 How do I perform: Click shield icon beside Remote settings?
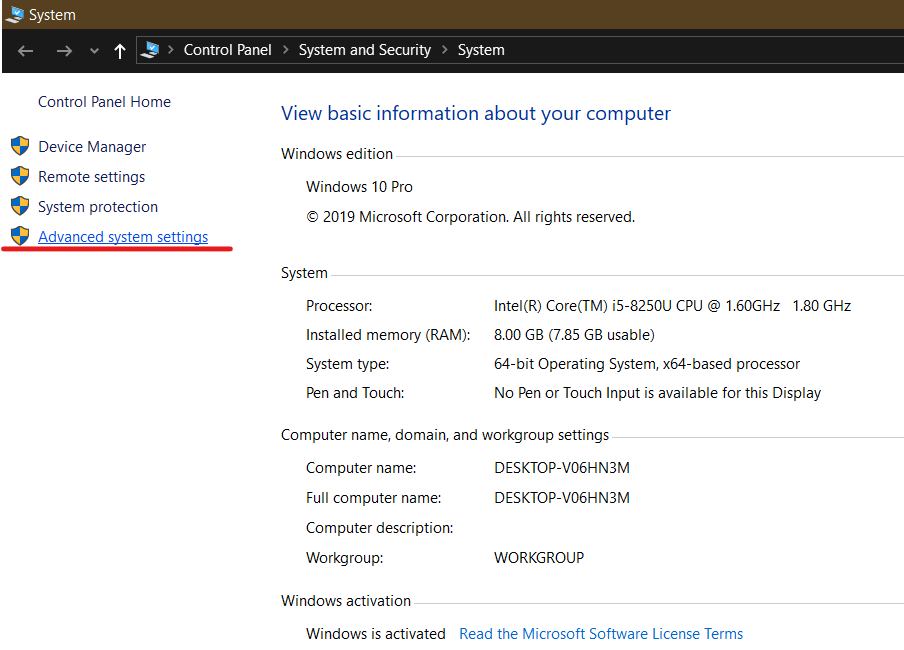coord(20,176)
